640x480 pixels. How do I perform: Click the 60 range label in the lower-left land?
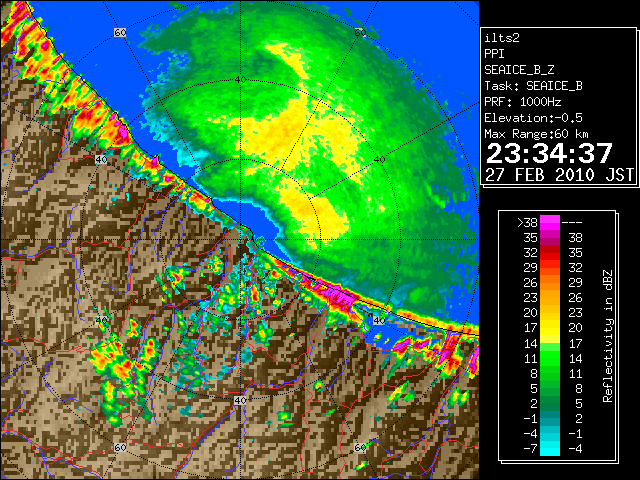pos(120,448)
